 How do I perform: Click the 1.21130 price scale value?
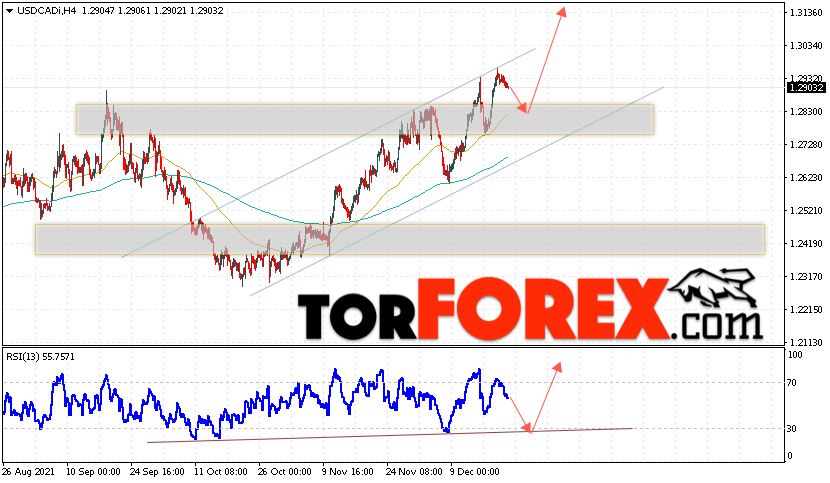(805, 343)
